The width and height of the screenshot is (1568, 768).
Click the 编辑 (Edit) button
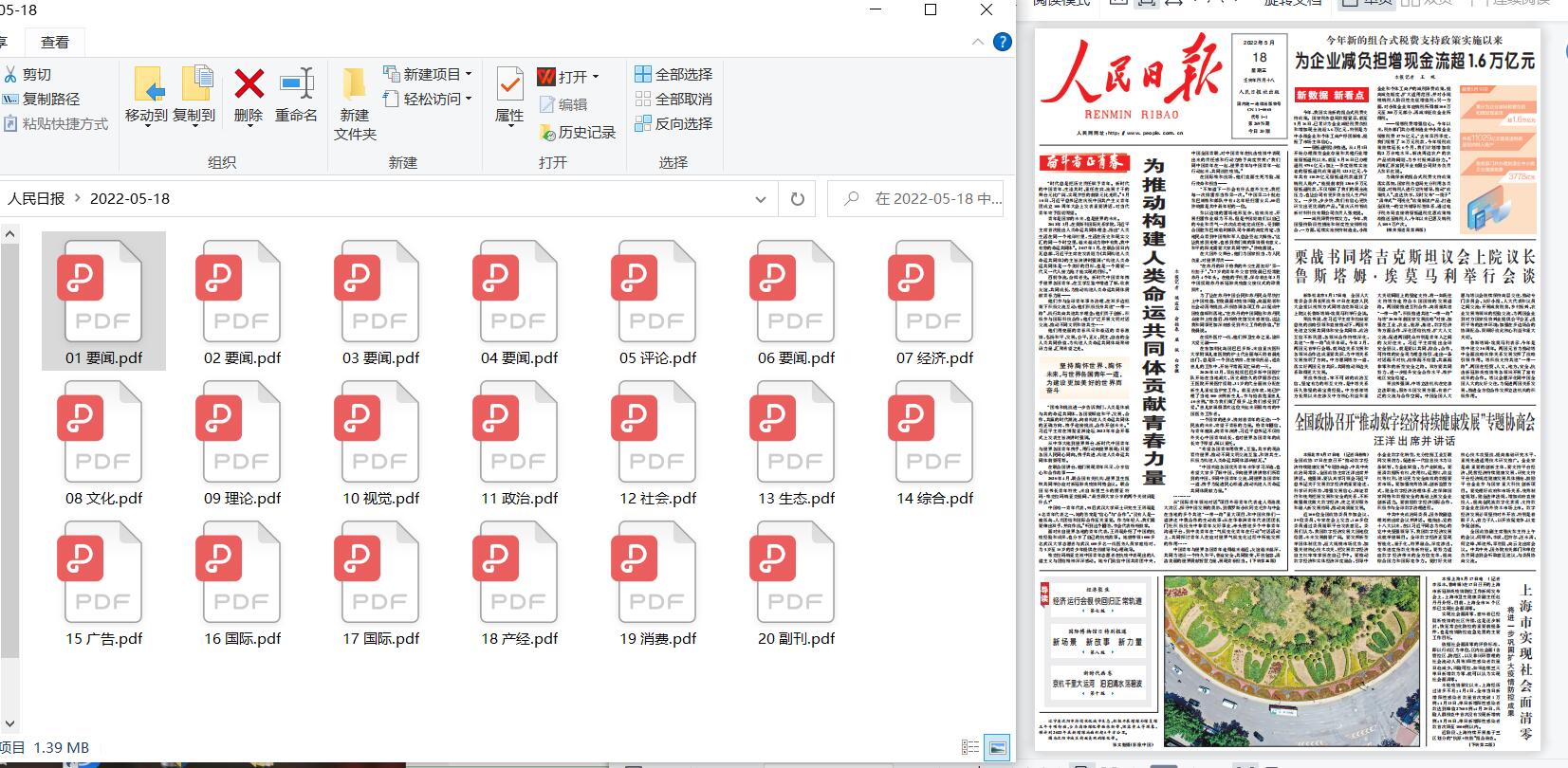pos(563,104)
